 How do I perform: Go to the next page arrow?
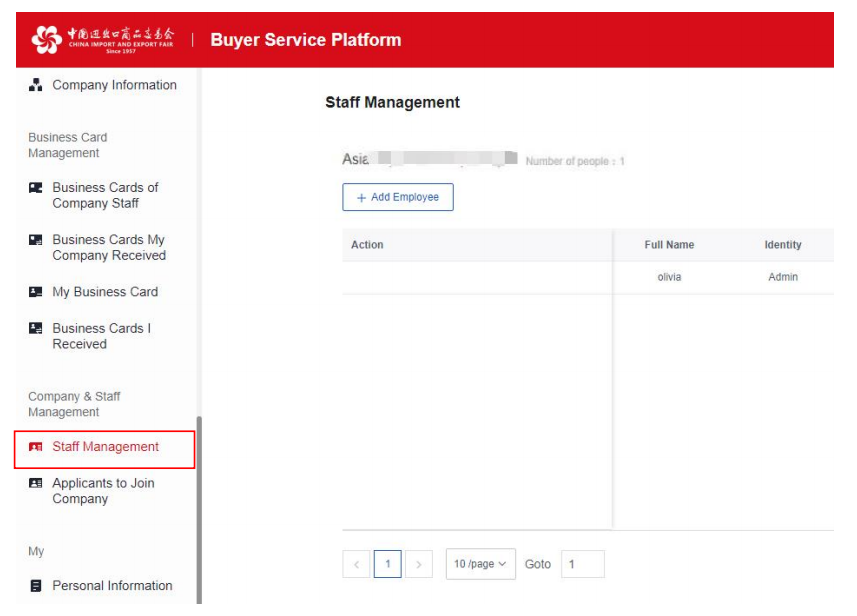(419, 565)
